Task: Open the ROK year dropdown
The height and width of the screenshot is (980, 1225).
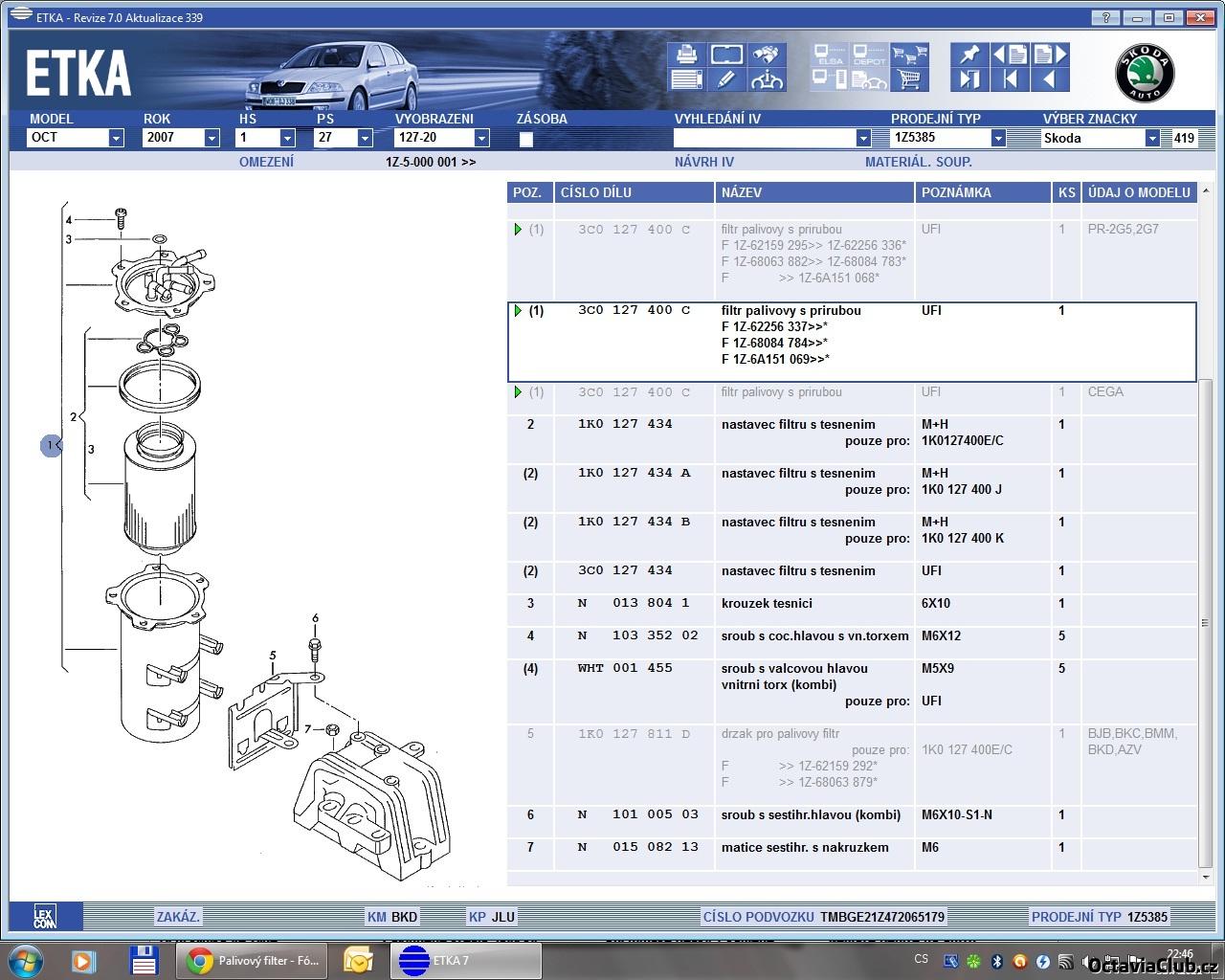Action: pyautogui.click(x=212, y=138)
